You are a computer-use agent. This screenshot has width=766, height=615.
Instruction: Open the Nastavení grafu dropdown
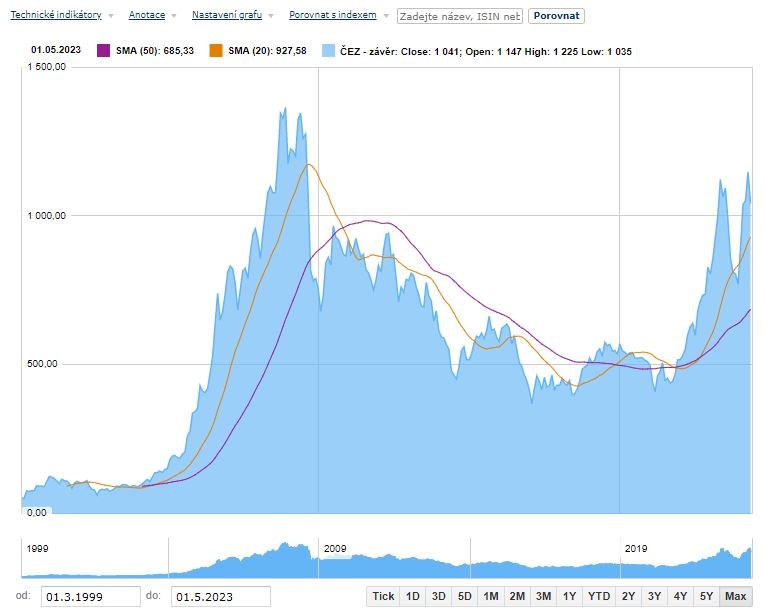pos(227,16)
